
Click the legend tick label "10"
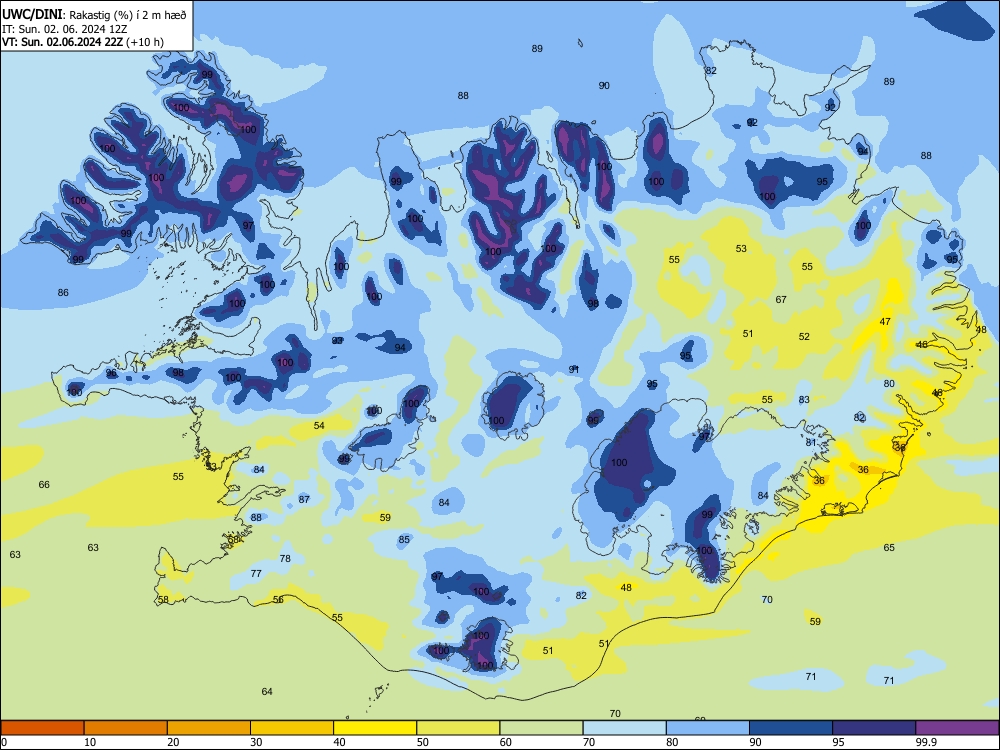pos(90,742)
